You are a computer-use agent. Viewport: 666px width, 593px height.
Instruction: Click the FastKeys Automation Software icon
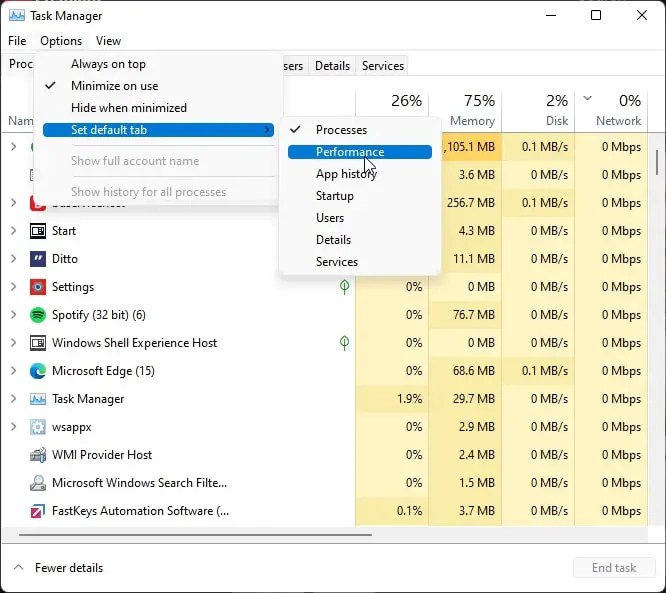(x=38, y=511)
